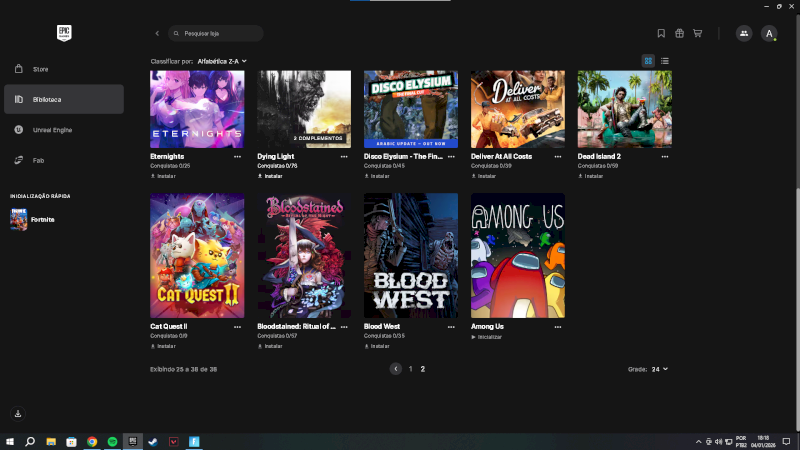Click Iniciar under Among Us
The image size is (800, 450).
point(489,337)
